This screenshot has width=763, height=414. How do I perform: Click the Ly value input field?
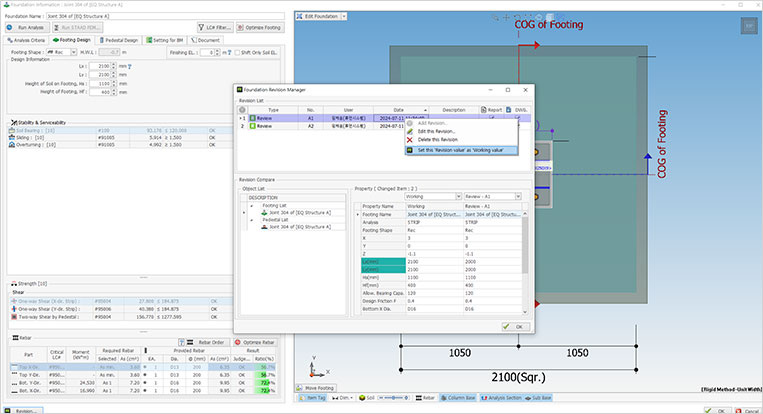[x=100, y=75]
